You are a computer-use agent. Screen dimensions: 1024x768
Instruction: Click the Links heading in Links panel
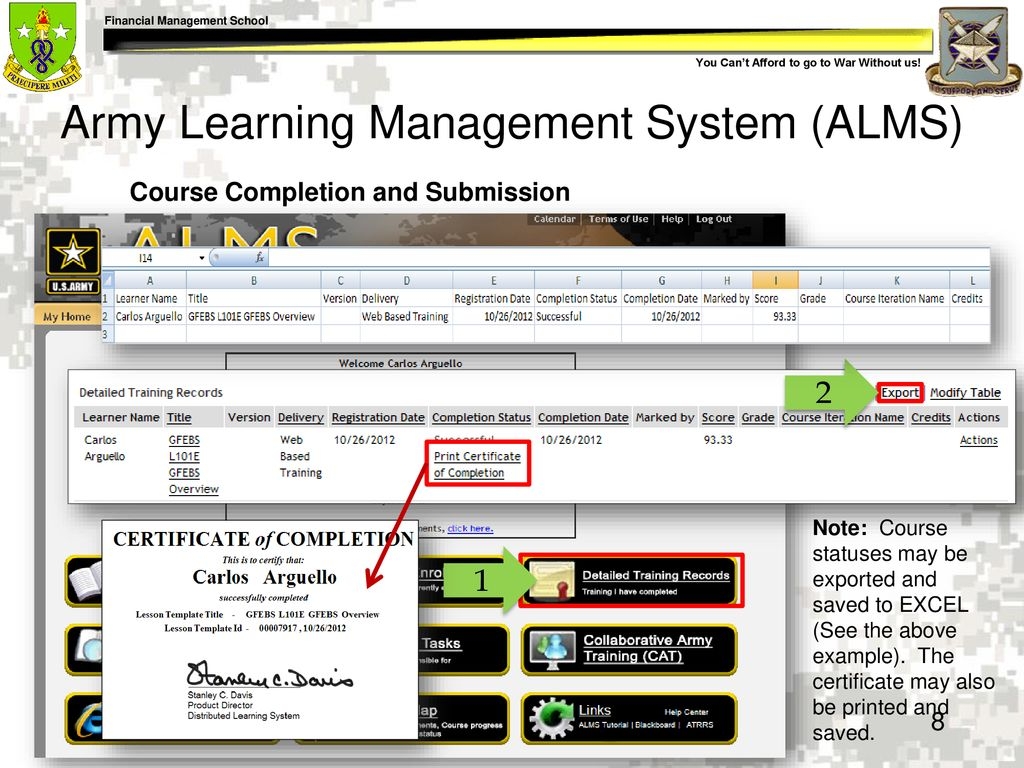594,710
